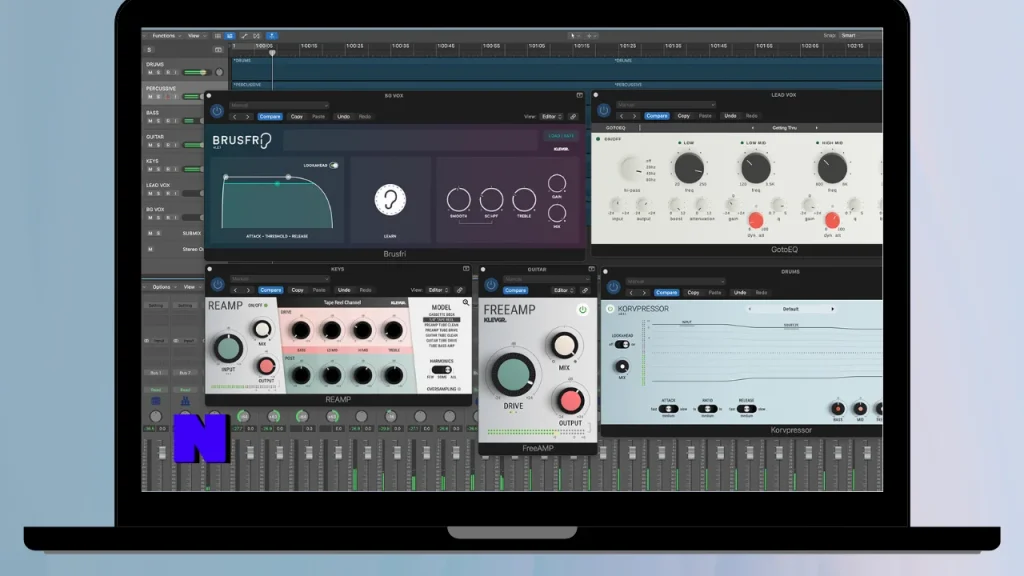Click the highlighted grid icon in tracks toolbar
Viewport: 1024px width, 576px height.
230,36
